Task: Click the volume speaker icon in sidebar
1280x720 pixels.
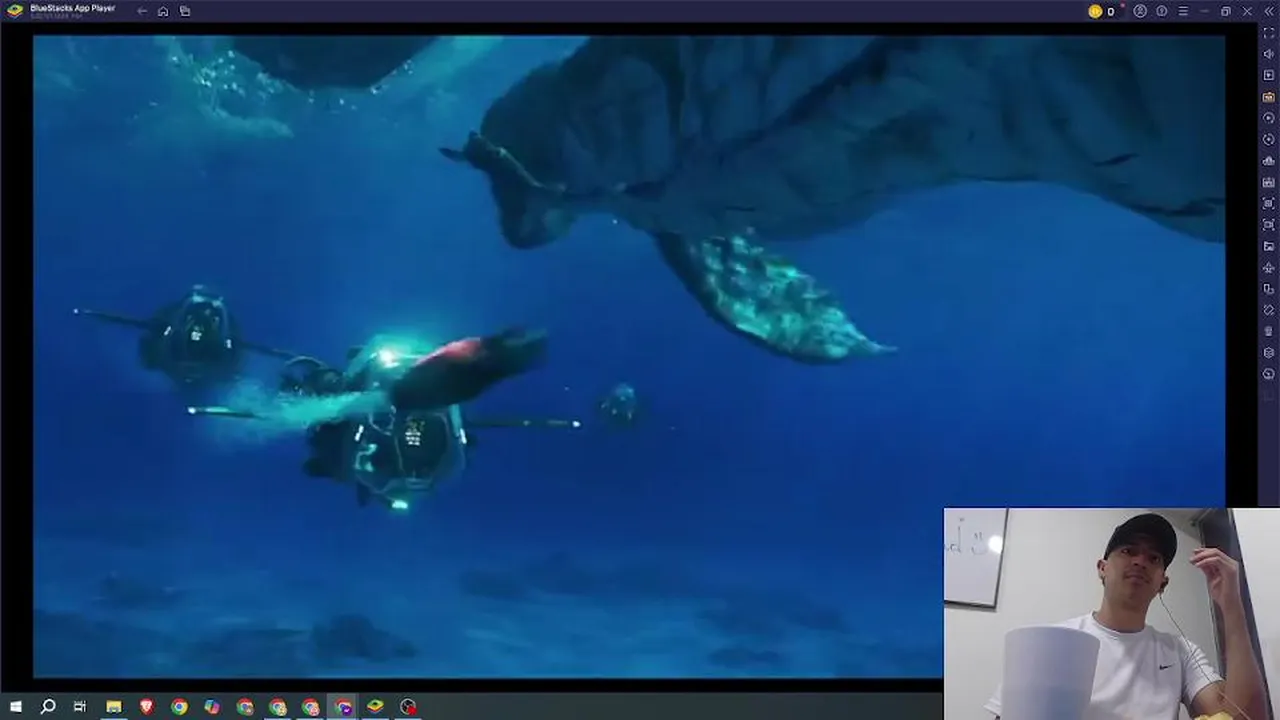Action: 1269,54
